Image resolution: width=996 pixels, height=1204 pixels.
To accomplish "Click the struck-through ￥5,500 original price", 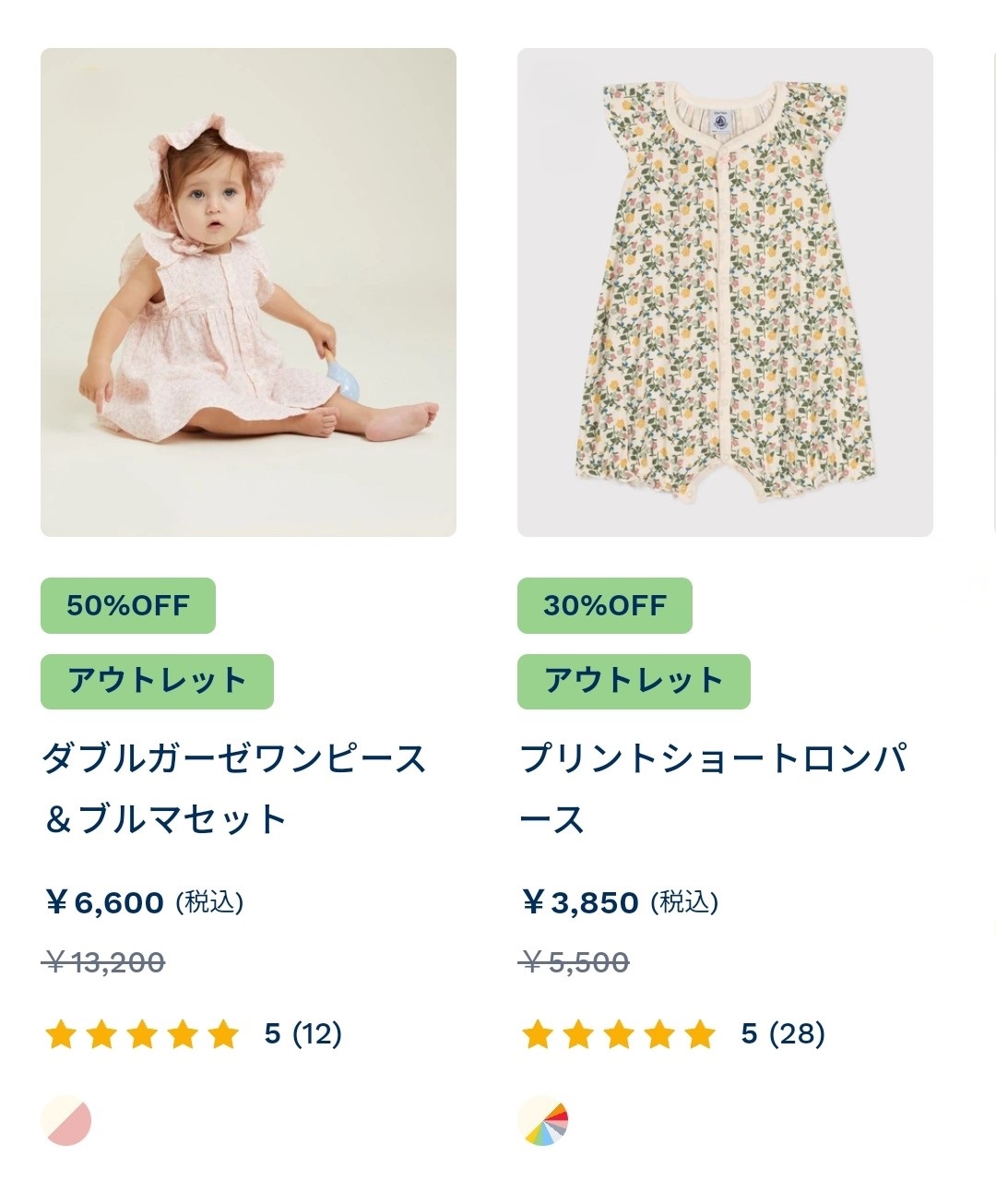I will coord(575,963).
